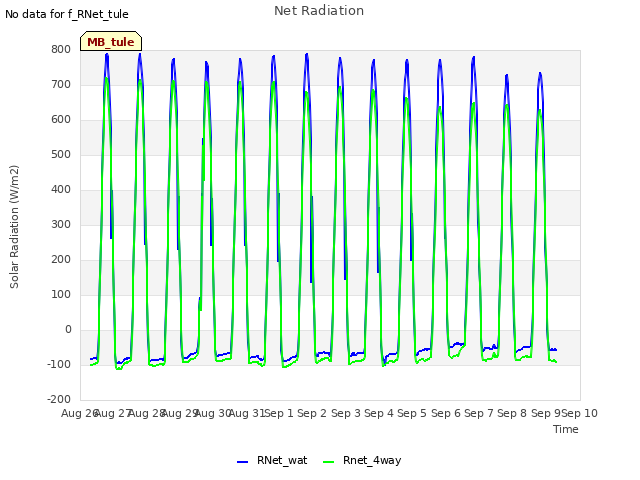Click the 0 y-axis tick label

[68, 330]
